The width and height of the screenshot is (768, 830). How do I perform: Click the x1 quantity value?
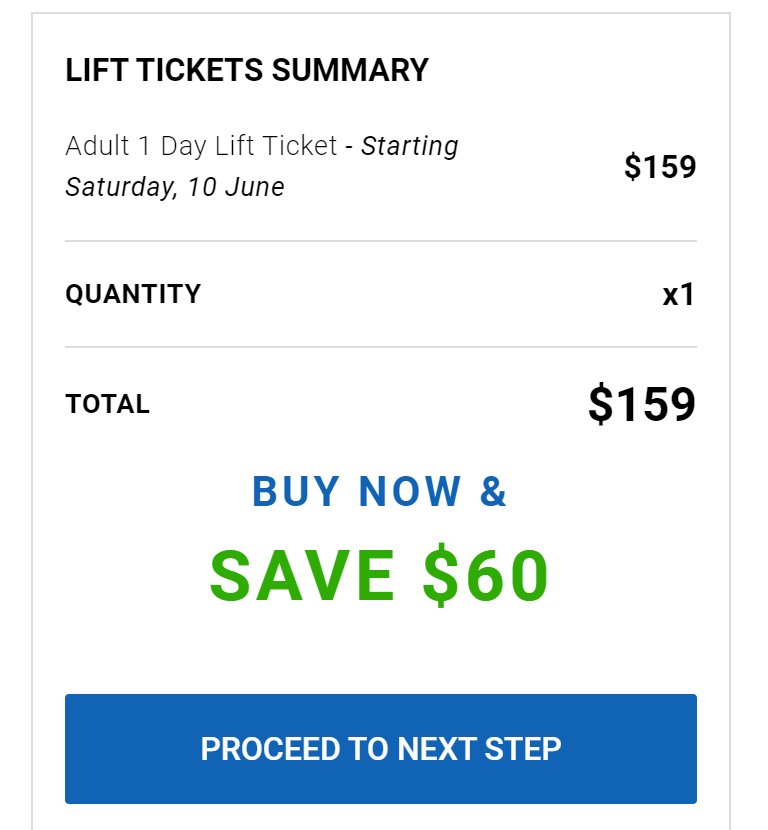pos(678,295)
